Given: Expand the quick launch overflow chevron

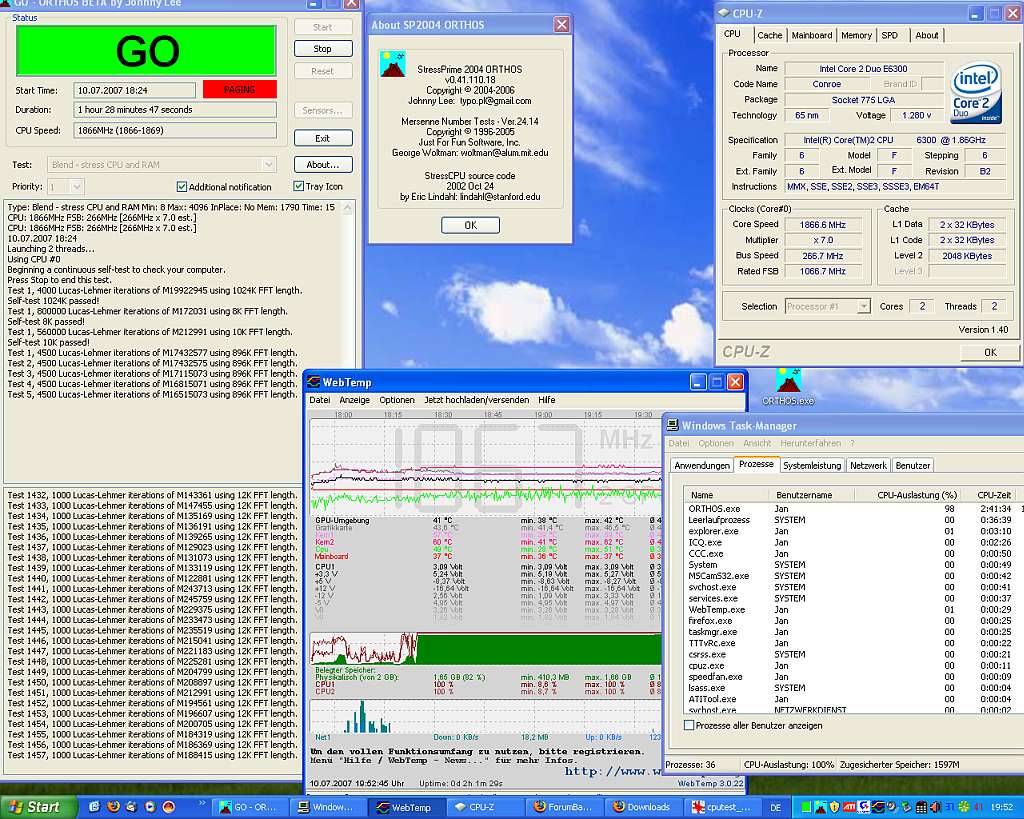Looking at the screenshot, I should point(202,803).
